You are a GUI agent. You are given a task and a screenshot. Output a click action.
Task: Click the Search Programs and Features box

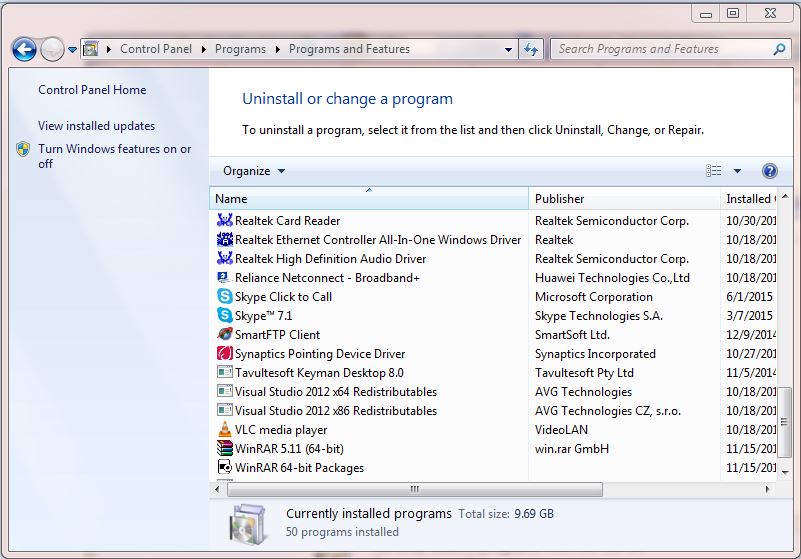point(660,49)
